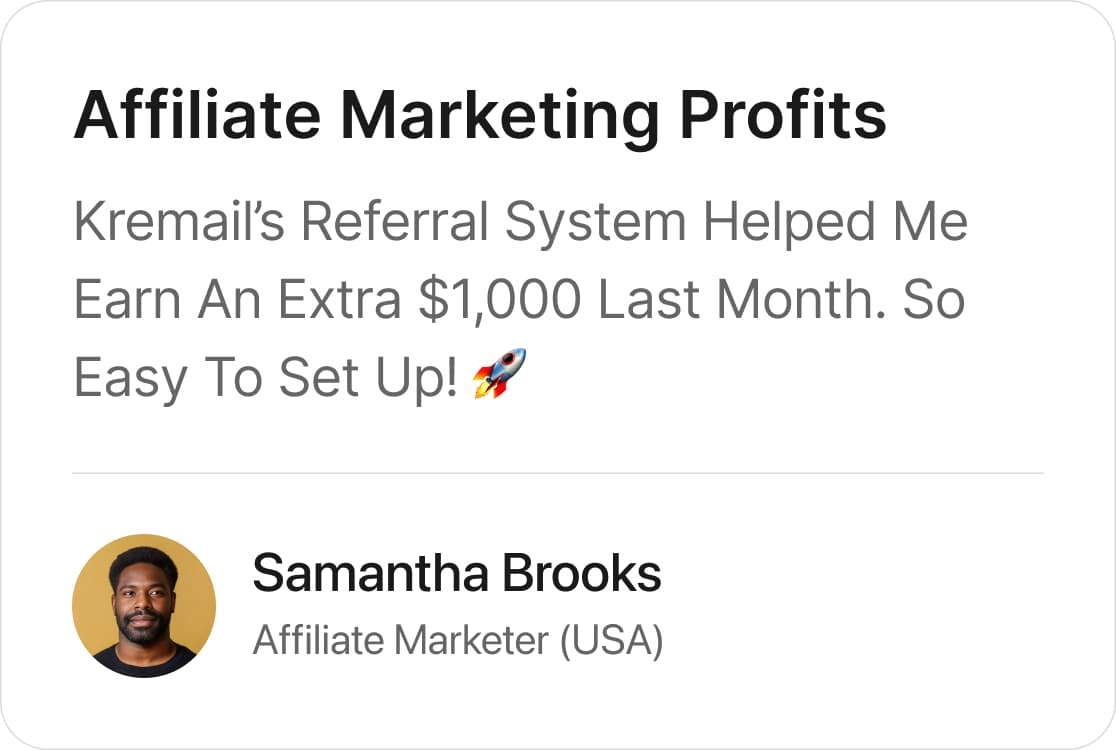Click the word "Affiliate" in the heading
Image resolution: width=1116 pixels, height=750 pixels.
198,115
